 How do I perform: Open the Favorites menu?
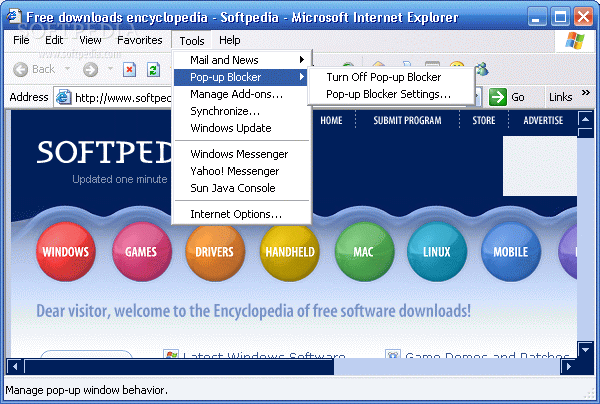(140, 40)
